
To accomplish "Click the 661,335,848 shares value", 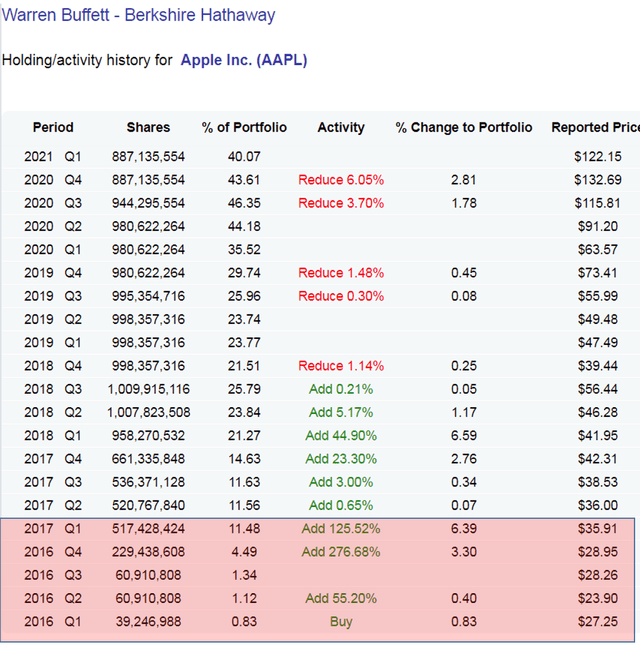I will (x=148, y=459).
